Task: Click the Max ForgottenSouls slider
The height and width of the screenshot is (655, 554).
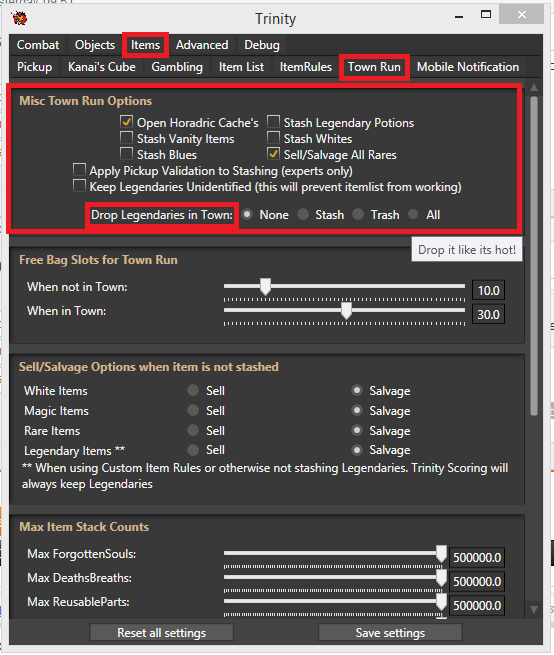Action: pyautogui.click(x=335, y=555)
